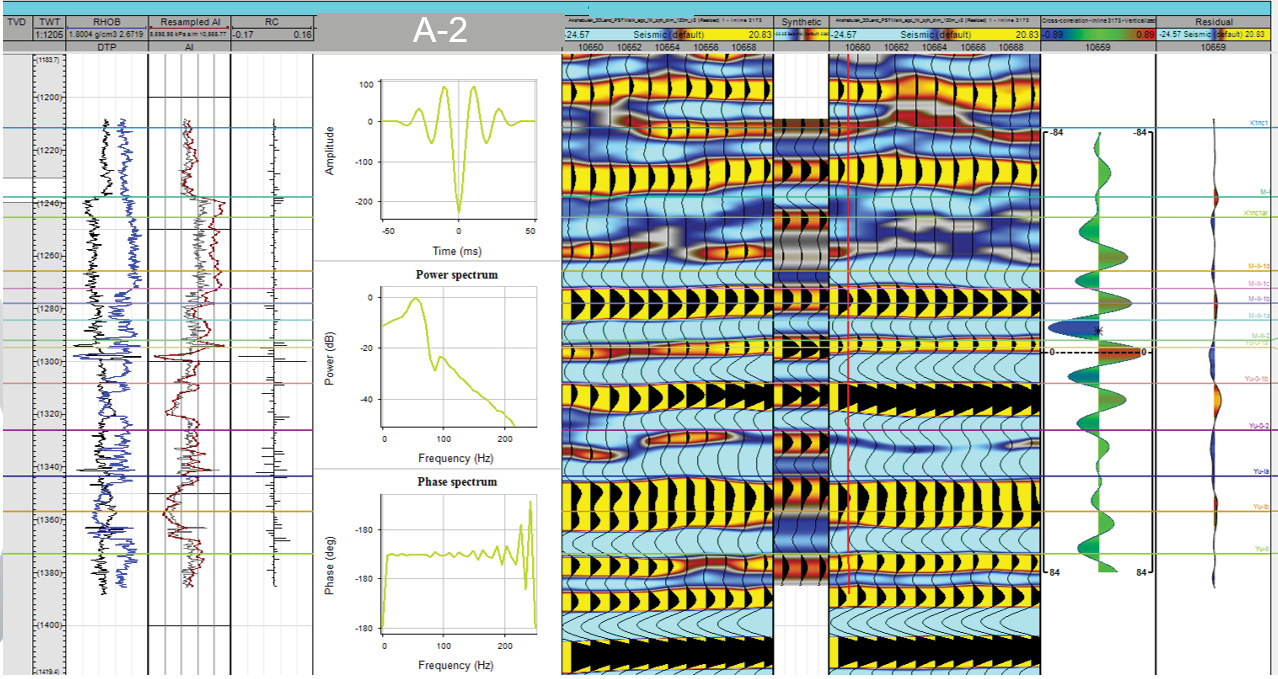Select the TVD track header

click(16, 21)
